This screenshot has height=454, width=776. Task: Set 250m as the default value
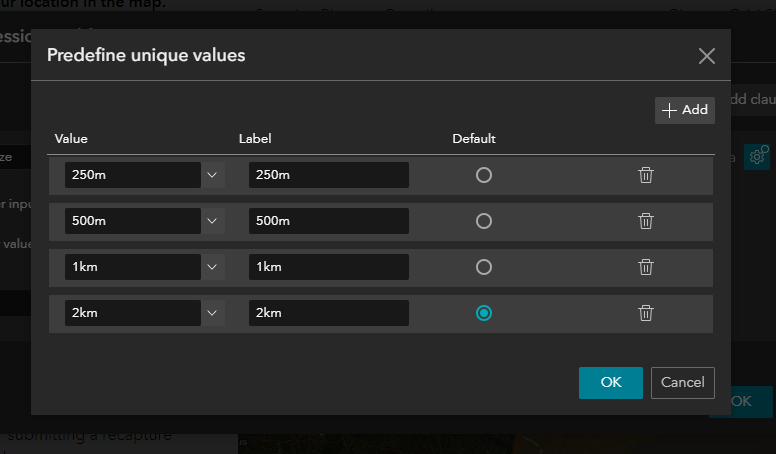pos(484,175)
